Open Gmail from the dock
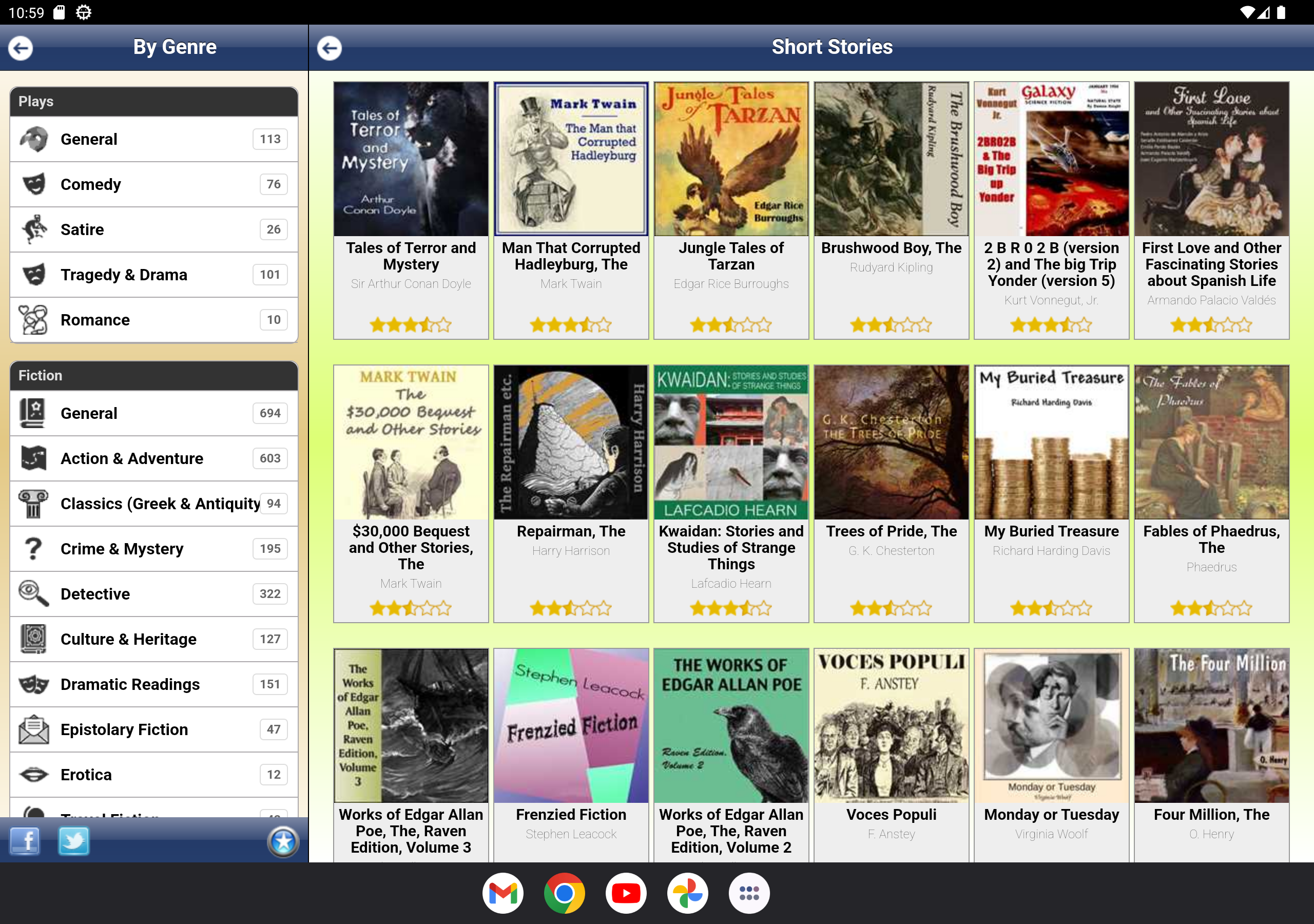 click(503, 893)
